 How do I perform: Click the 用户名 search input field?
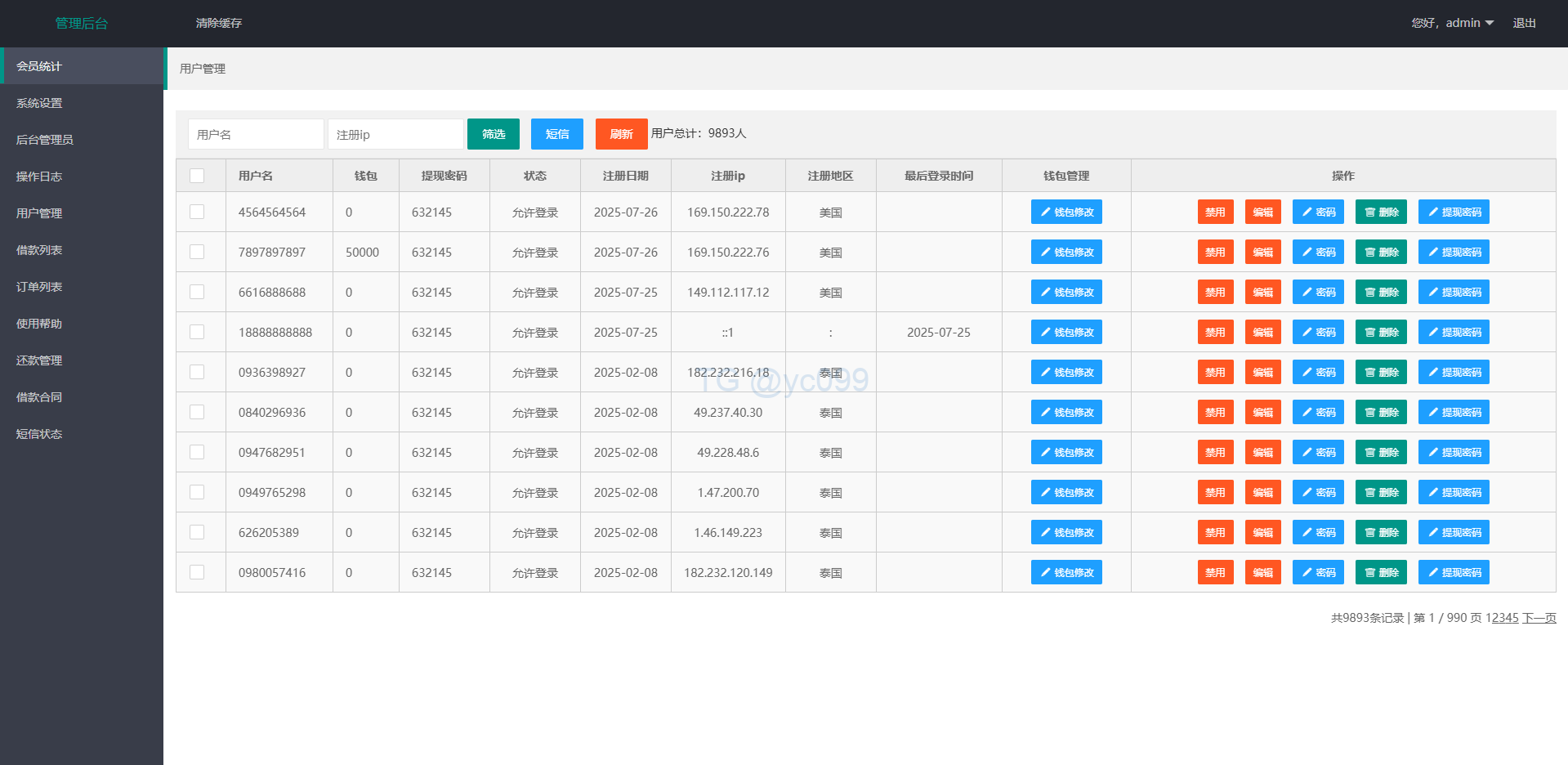click(x=255, y=134)
